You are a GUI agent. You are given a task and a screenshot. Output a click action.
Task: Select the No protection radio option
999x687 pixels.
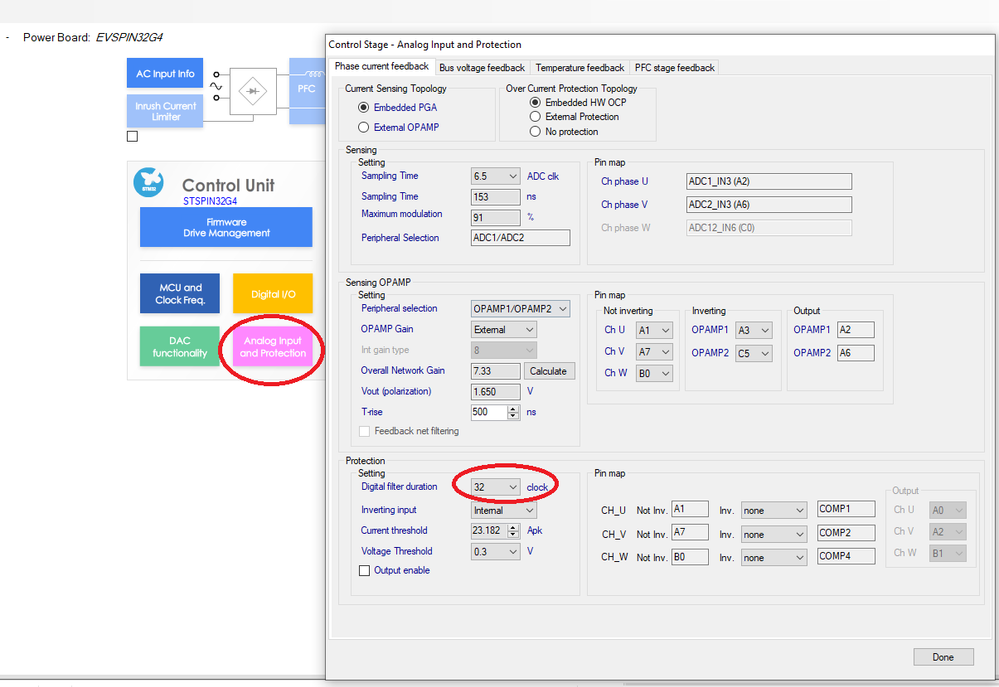[x=535, y=131]
